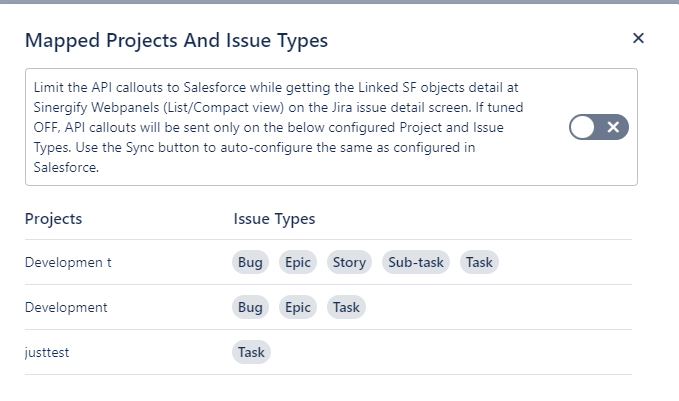Viewport: 679px width, 401px height.
Task: Click the Epic tag in Development row
Action: coord(298,307)
